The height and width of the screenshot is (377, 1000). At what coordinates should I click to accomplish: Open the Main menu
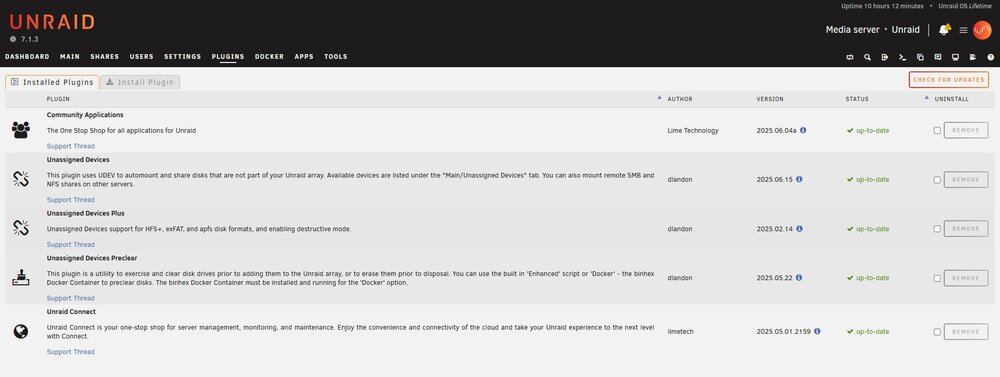tap(70, 57)
